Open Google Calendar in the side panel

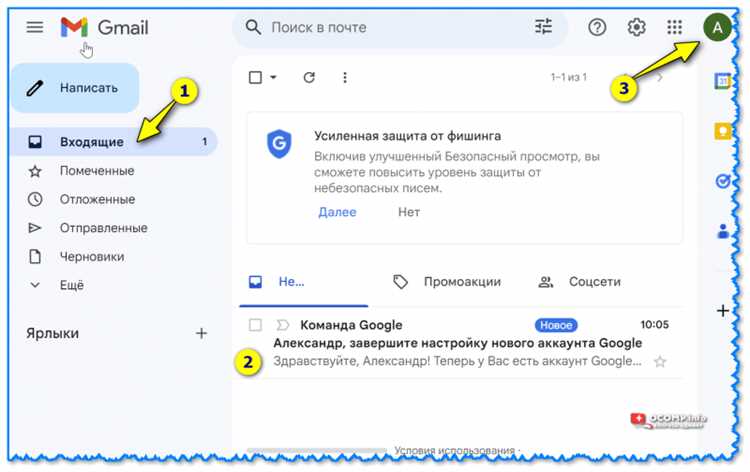pyautogui.click(x=722, y=81)
